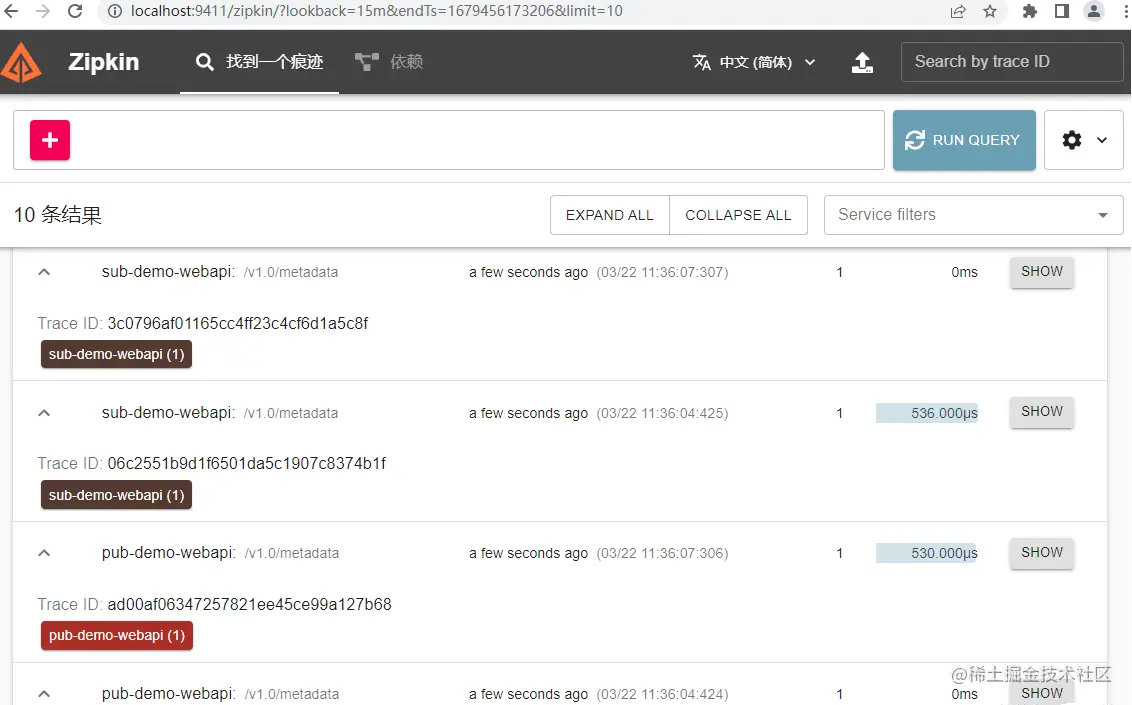
Task: Open the 找到一个痕迹 tab
Action: [x=259, y=62]
